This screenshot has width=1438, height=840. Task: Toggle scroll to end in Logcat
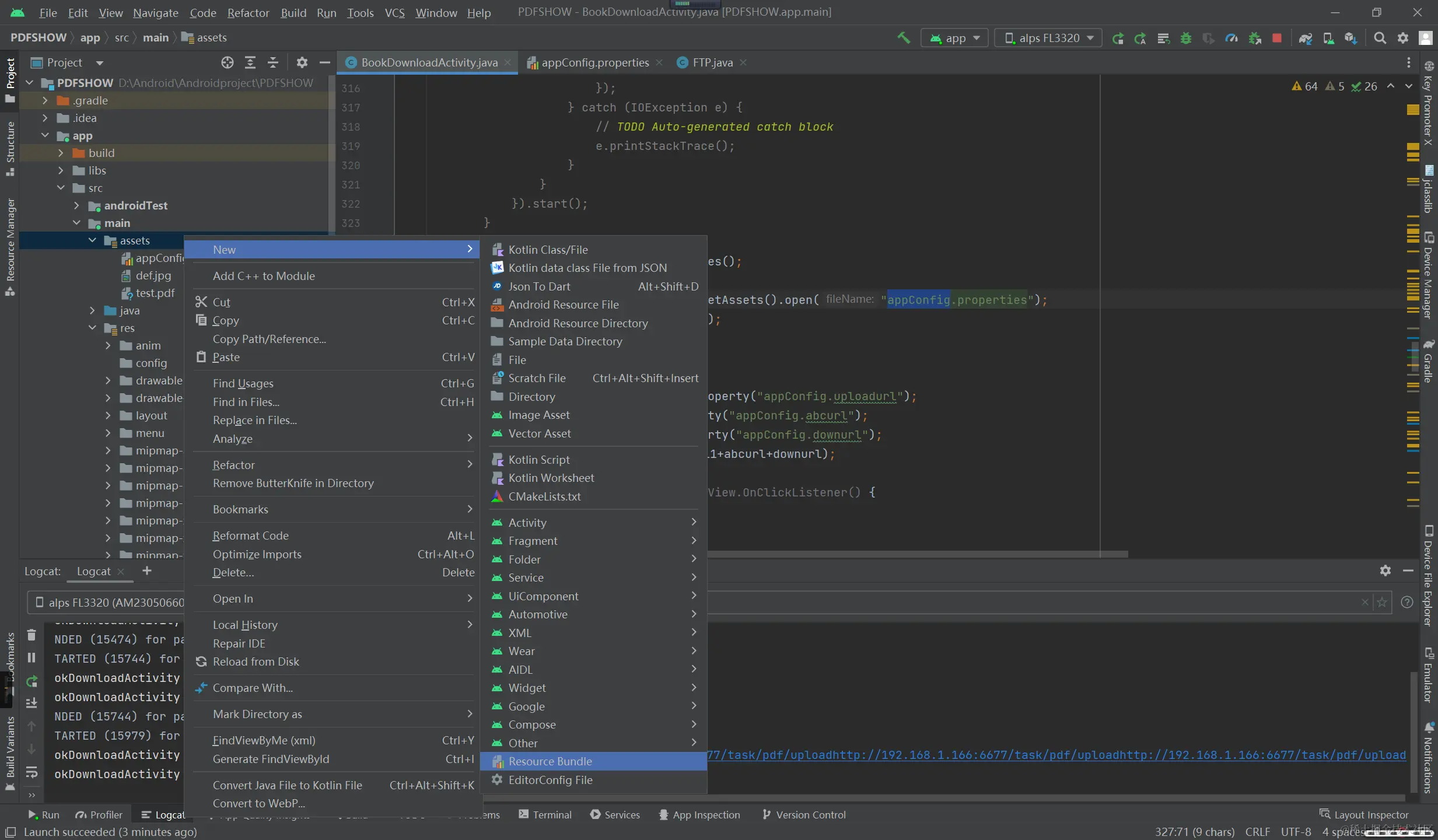[32, 703]
